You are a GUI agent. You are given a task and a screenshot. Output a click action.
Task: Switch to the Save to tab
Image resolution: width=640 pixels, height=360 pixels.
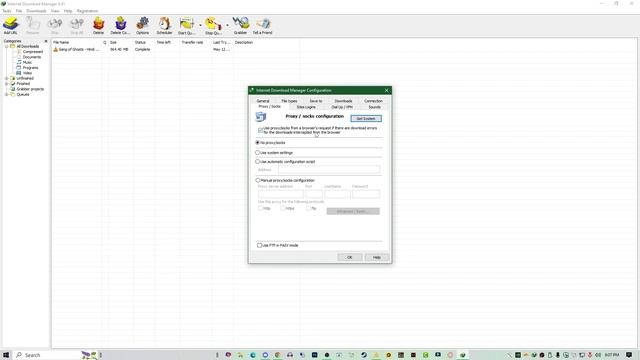[x=316, y=101]
